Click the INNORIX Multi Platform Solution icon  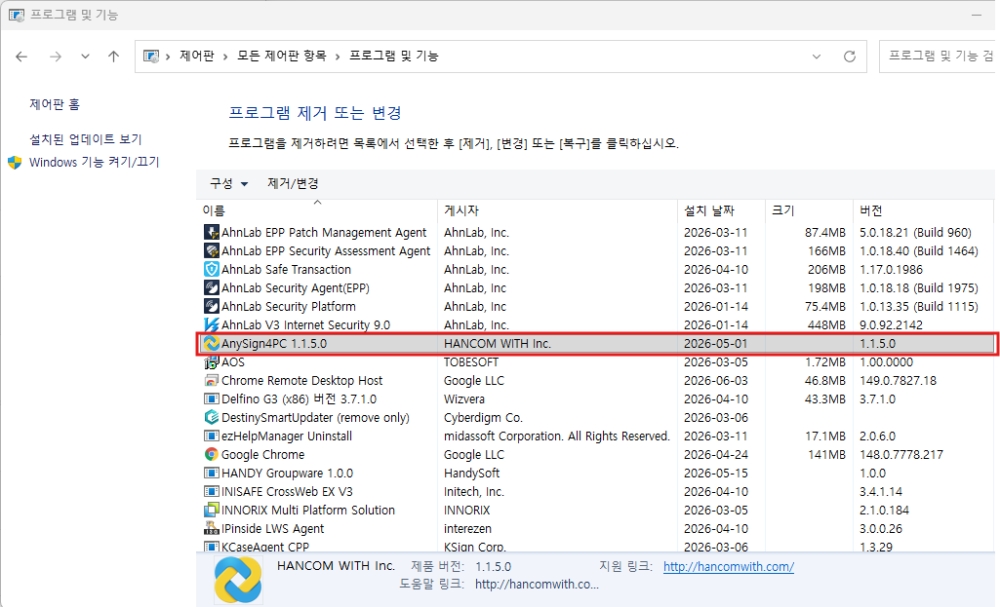tap(211, 509)
